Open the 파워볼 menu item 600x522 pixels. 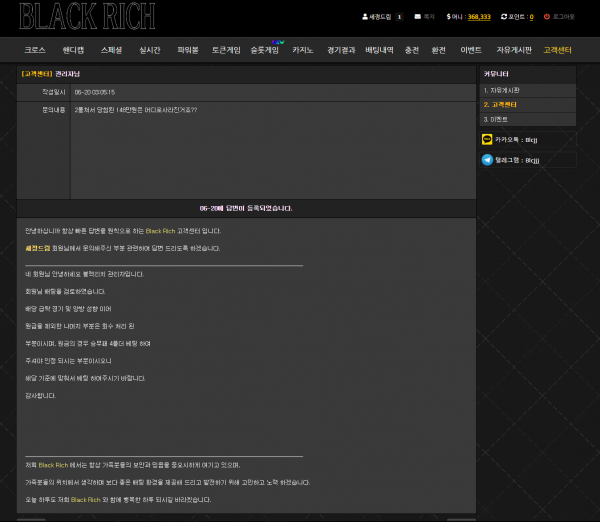188,49
